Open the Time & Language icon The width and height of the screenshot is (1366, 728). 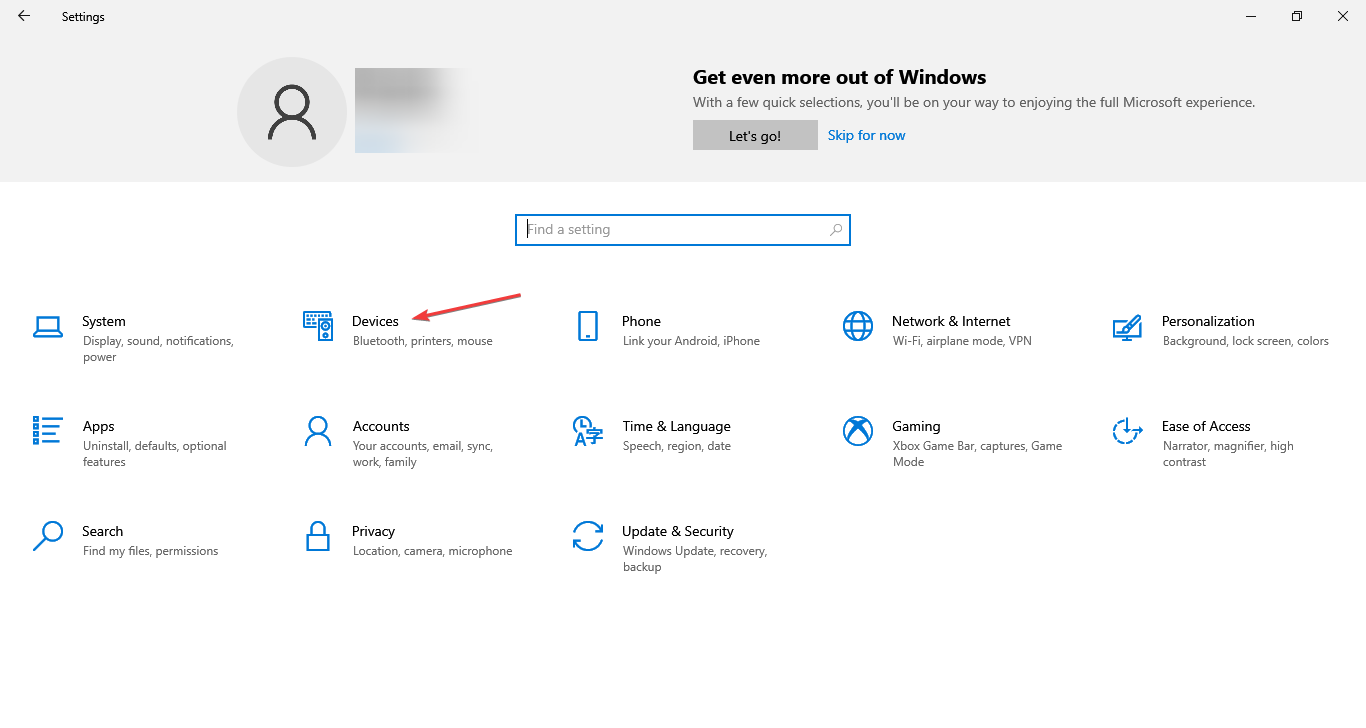click(x=588, y=431)
